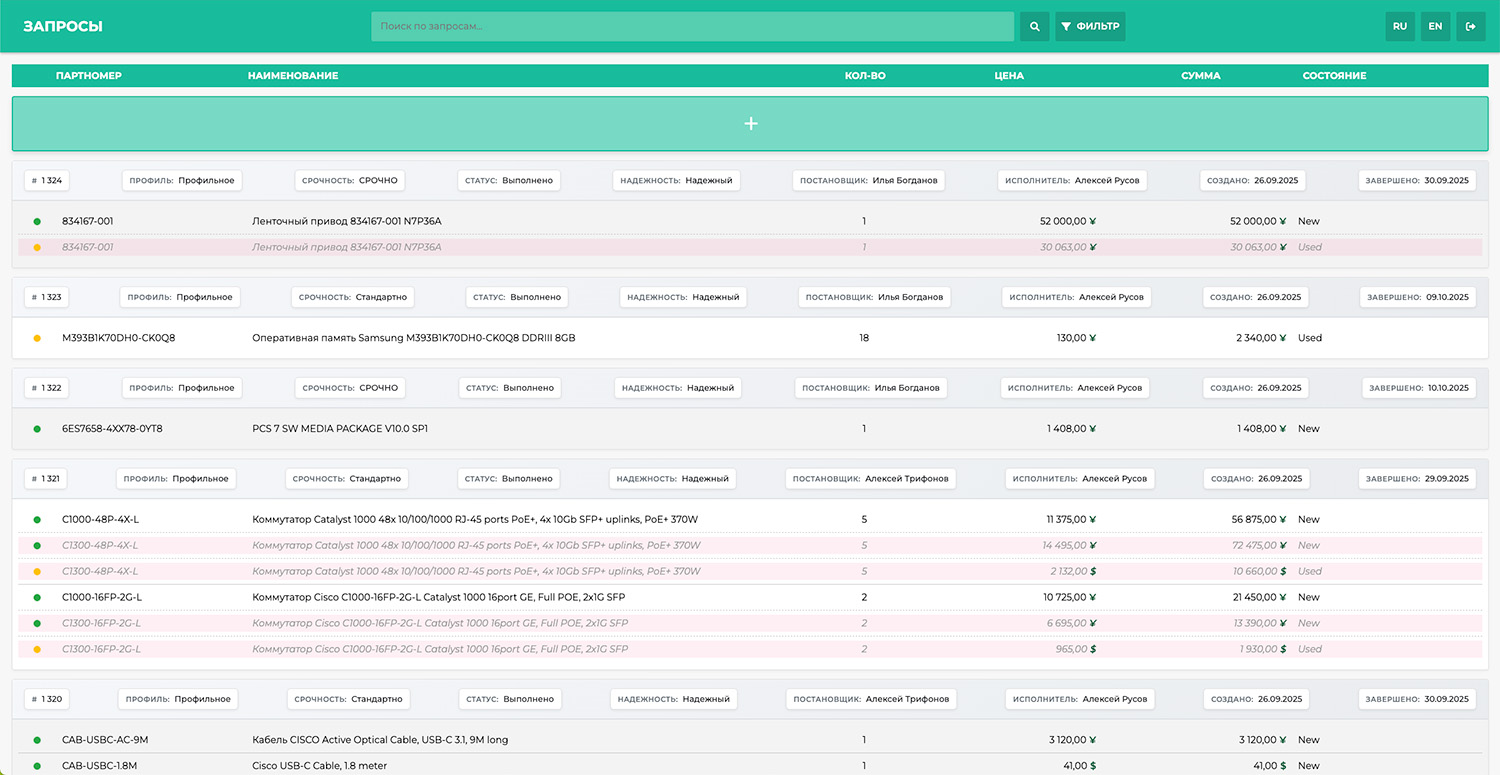Click yellow status dot for M393B1K70DH0-CK0Q8
Screen dimensions: 1500x775
pyautogui.click(x=37, y=338)
